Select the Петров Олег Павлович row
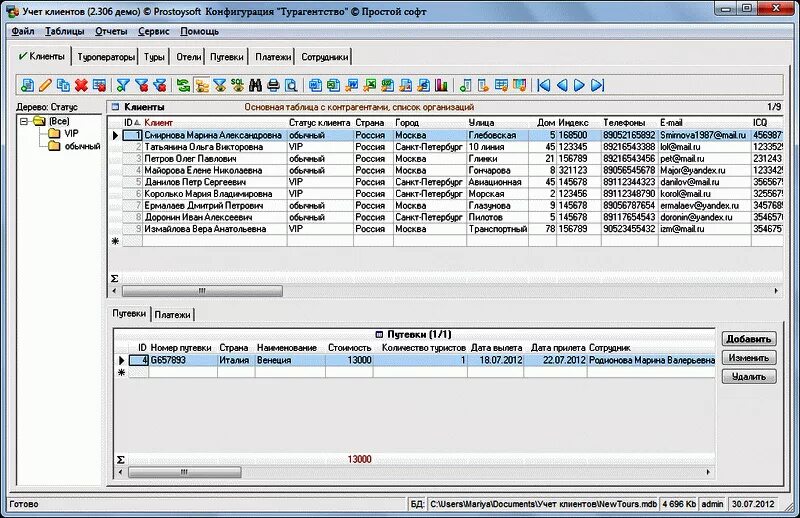800x518 pixels. pos(445,159)
